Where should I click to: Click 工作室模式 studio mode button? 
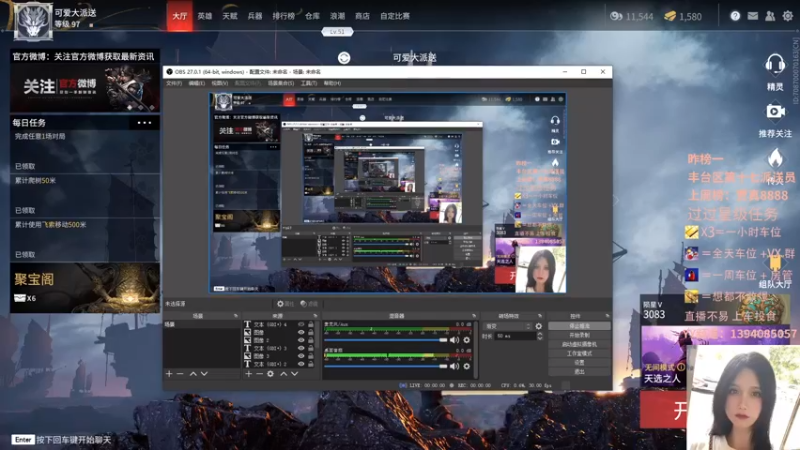579,353
